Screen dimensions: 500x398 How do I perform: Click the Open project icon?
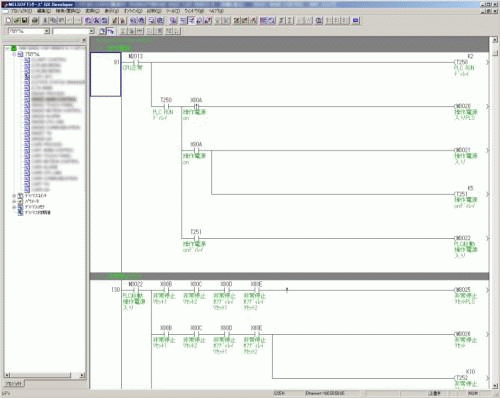point(17,20)
